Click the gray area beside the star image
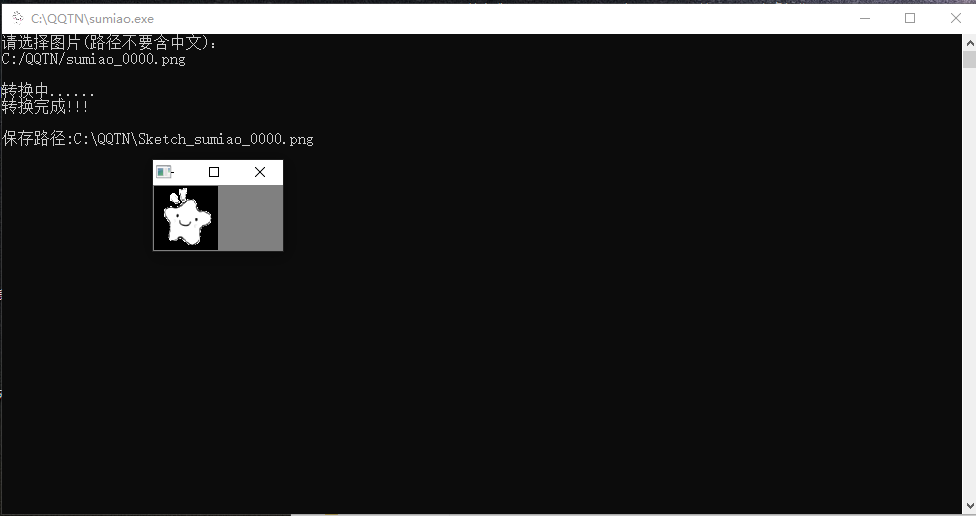This screenshot has width=976, height=516. (250, 218)
